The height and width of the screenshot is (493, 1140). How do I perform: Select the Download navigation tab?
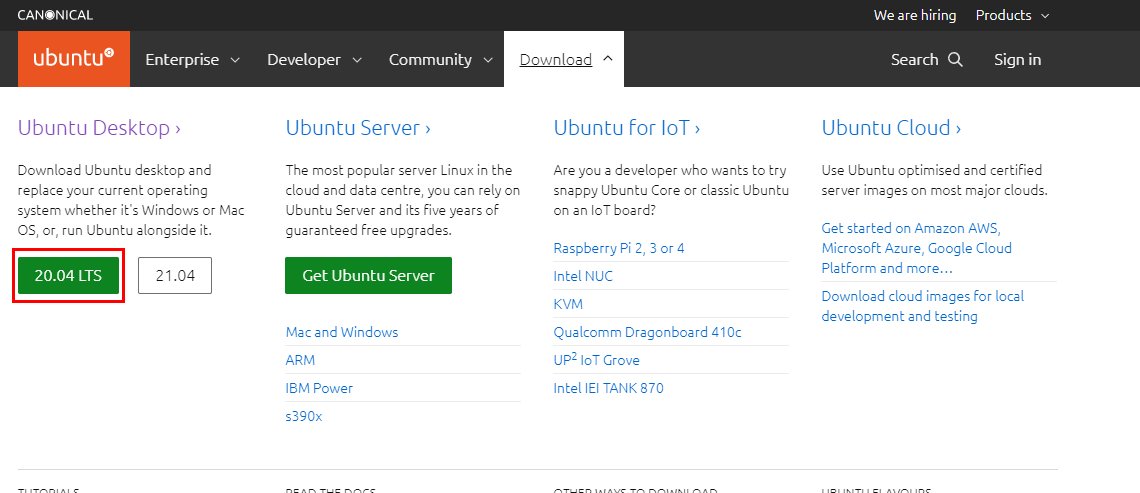point(564,60)
